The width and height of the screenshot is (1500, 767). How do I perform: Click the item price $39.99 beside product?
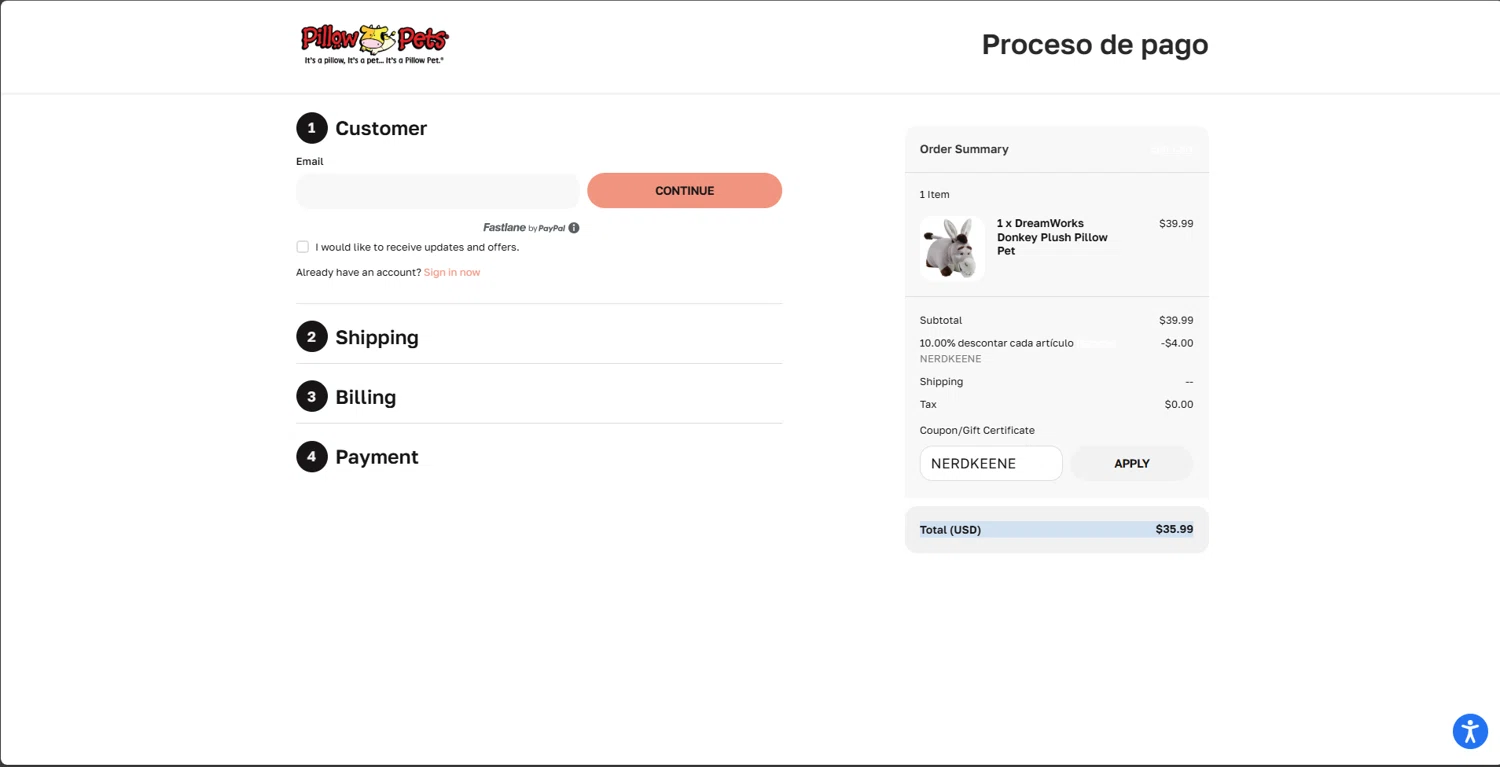[x=1176, y=224]
